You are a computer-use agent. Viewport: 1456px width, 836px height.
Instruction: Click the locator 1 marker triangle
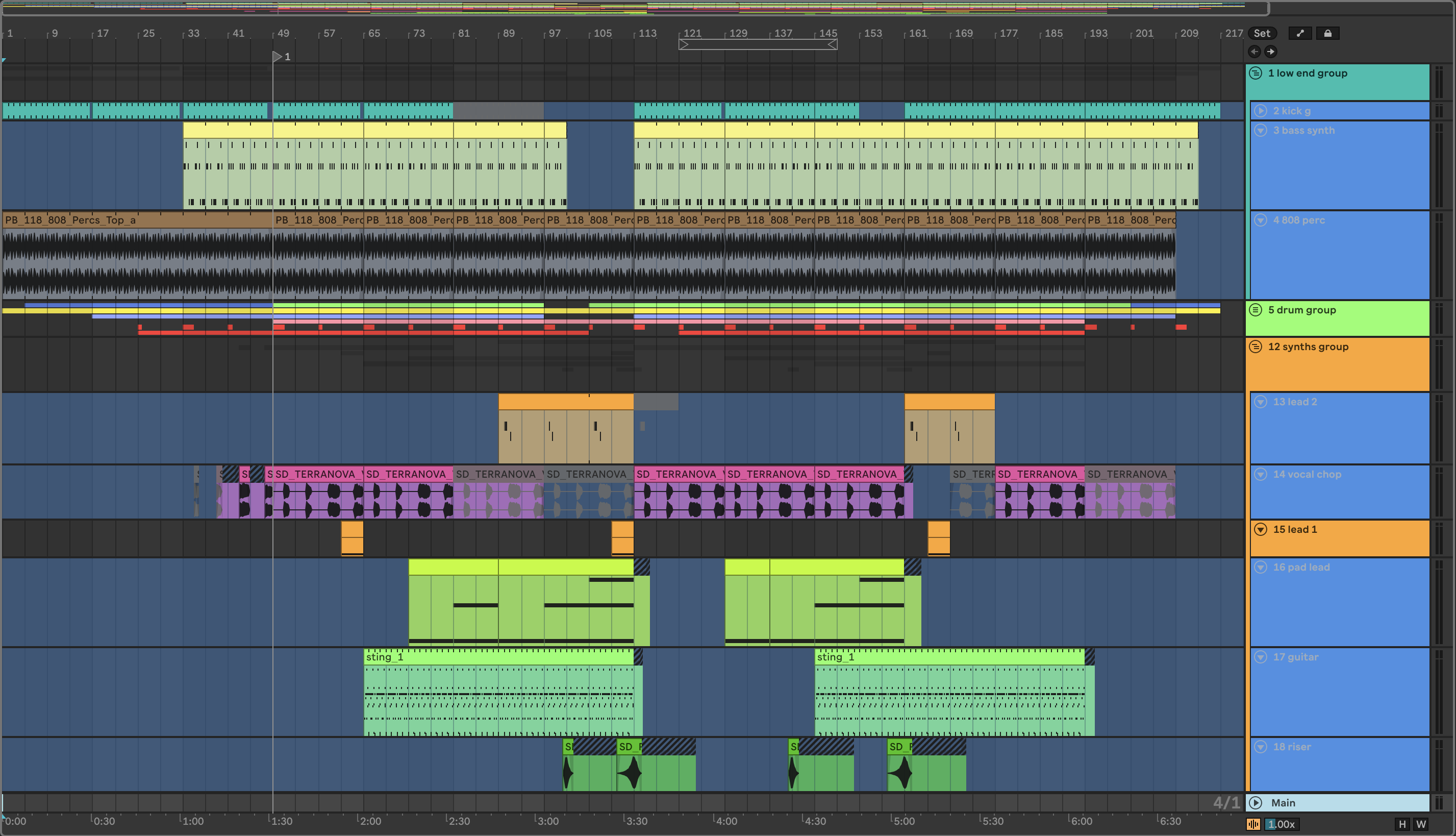coord(277,56)
